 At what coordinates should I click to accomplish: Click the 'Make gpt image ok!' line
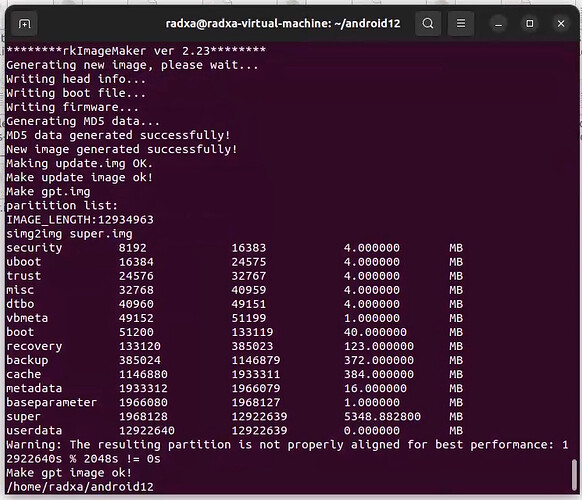69,473
